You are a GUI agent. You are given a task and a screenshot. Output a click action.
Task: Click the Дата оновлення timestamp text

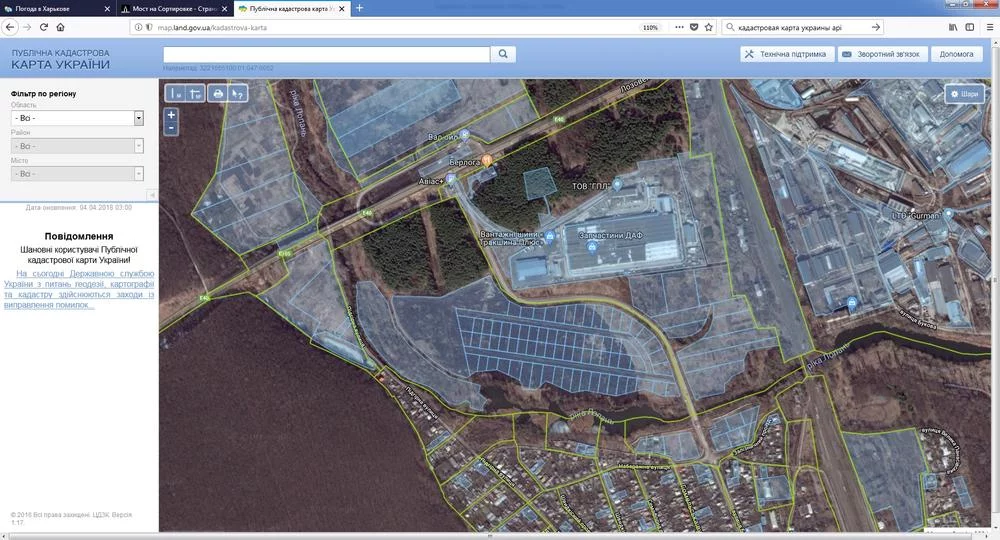click(x=79, y=208)
